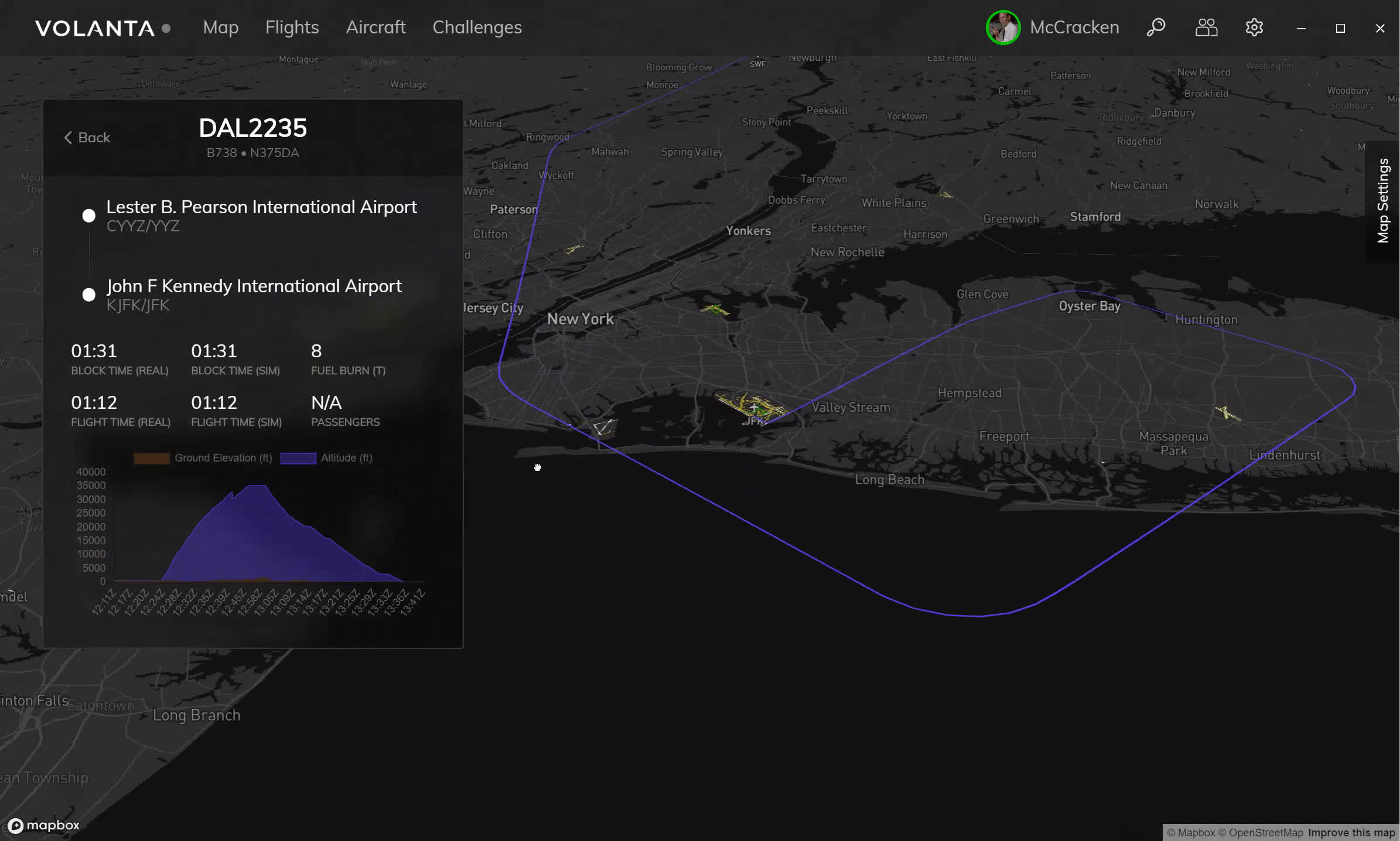The image size is (1400, 841).
Task: Click the Hempstead map label
Action: pos(969,393)
